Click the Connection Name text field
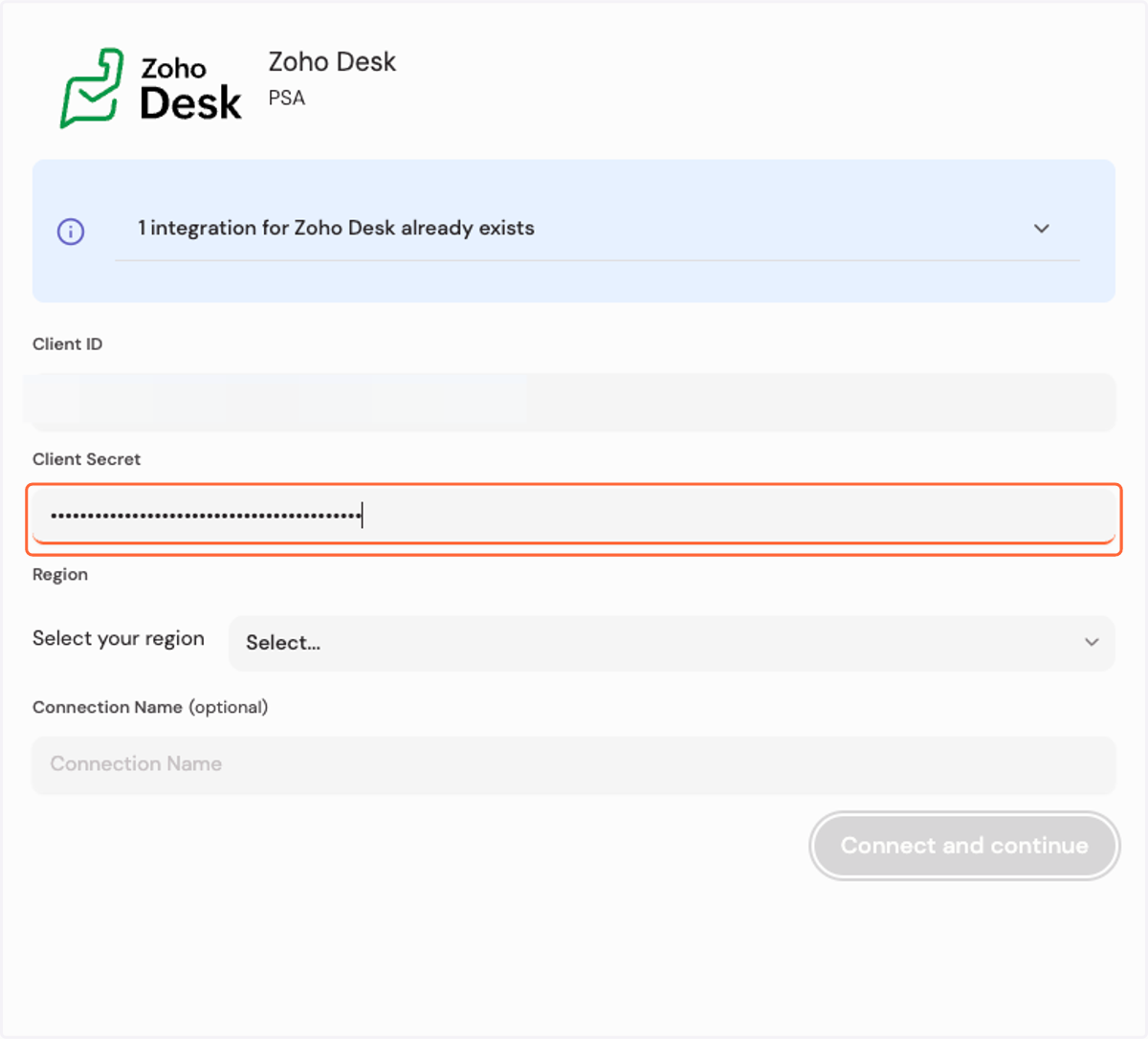Screen dimensions: 1148x1039 click(x=574, y=764)
